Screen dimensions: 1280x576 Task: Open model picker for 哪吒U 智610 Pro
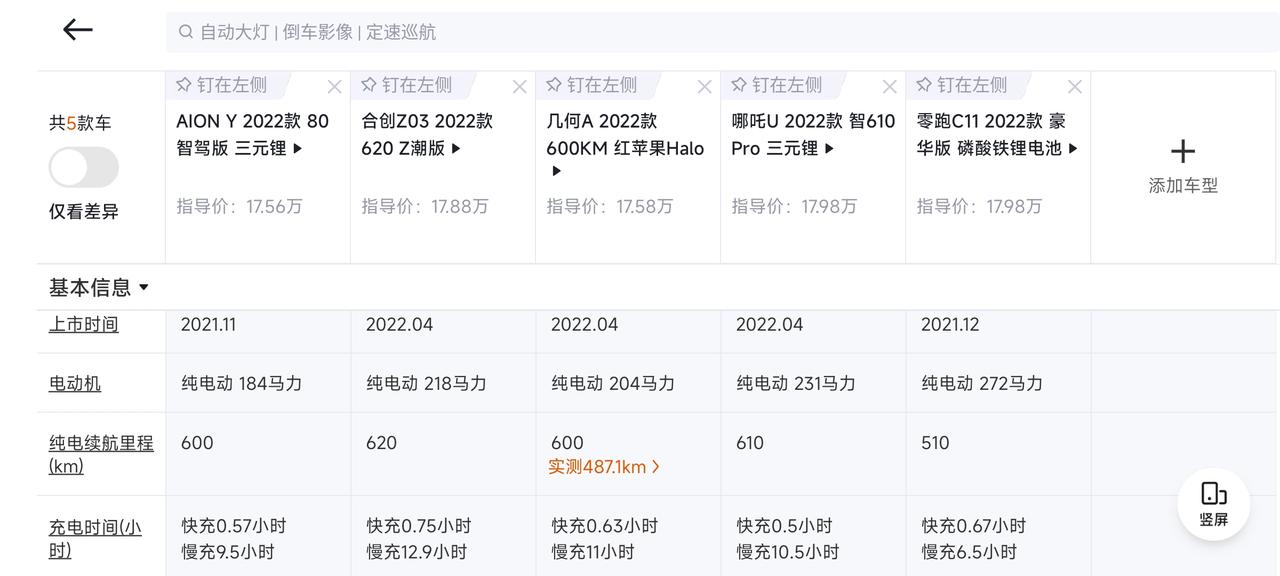click(x=813, y=135)
